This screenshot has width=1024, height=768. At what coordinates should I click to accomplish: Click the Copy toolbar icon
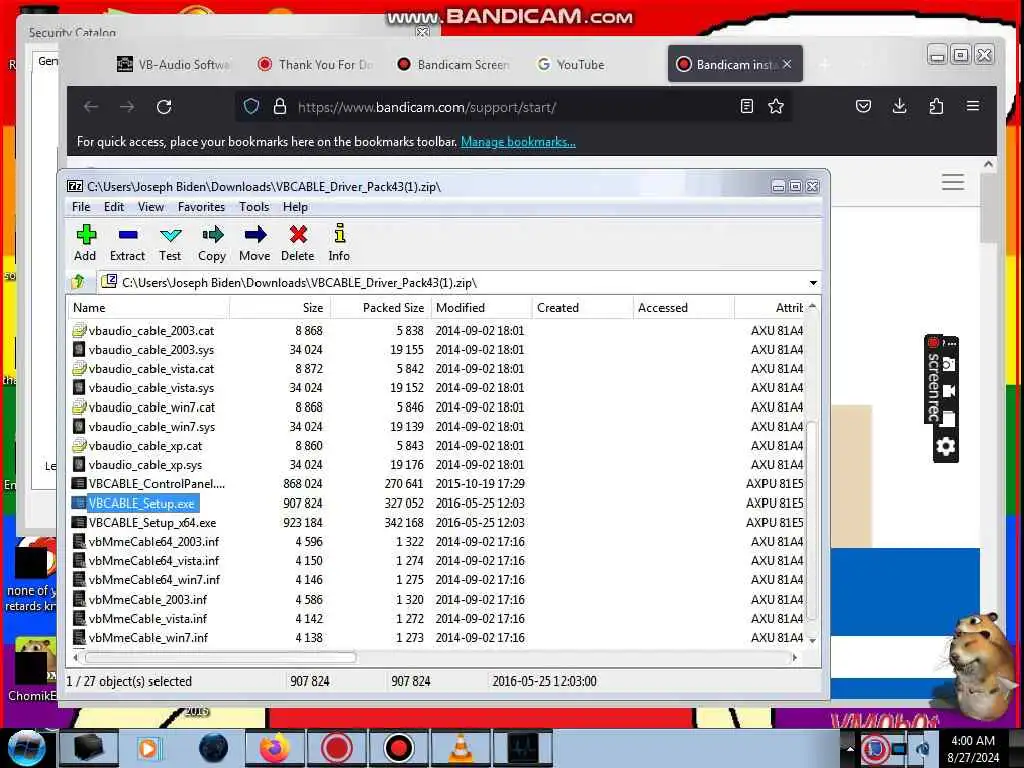(212, 243)
